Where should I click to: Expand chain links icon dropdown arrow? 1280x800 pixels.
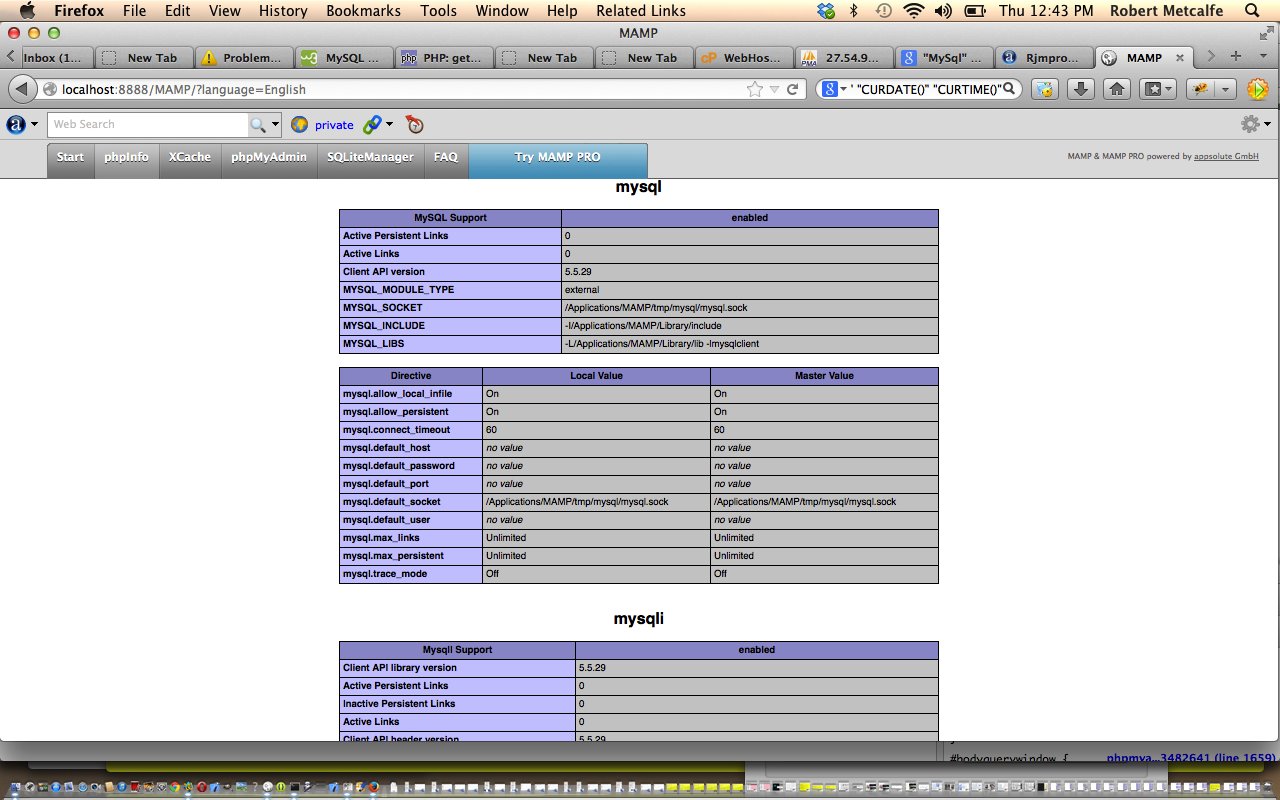pyautogui.click(x=389, y=124)
